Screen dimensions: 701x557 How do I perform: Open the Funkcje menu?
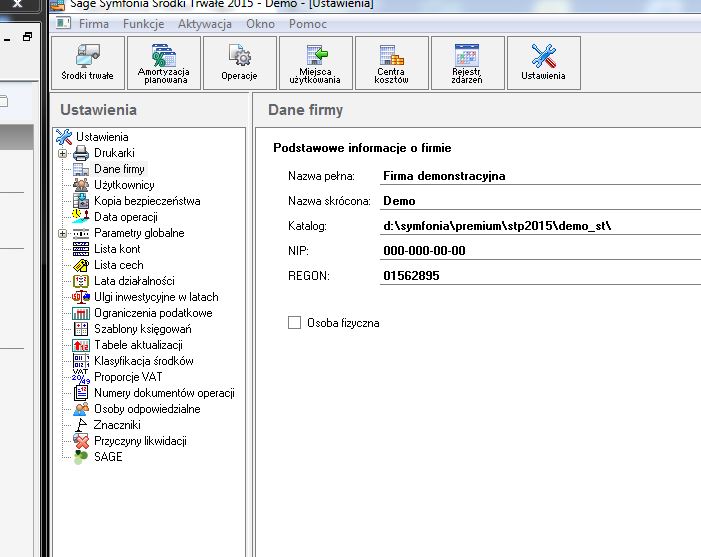[144, 24]
